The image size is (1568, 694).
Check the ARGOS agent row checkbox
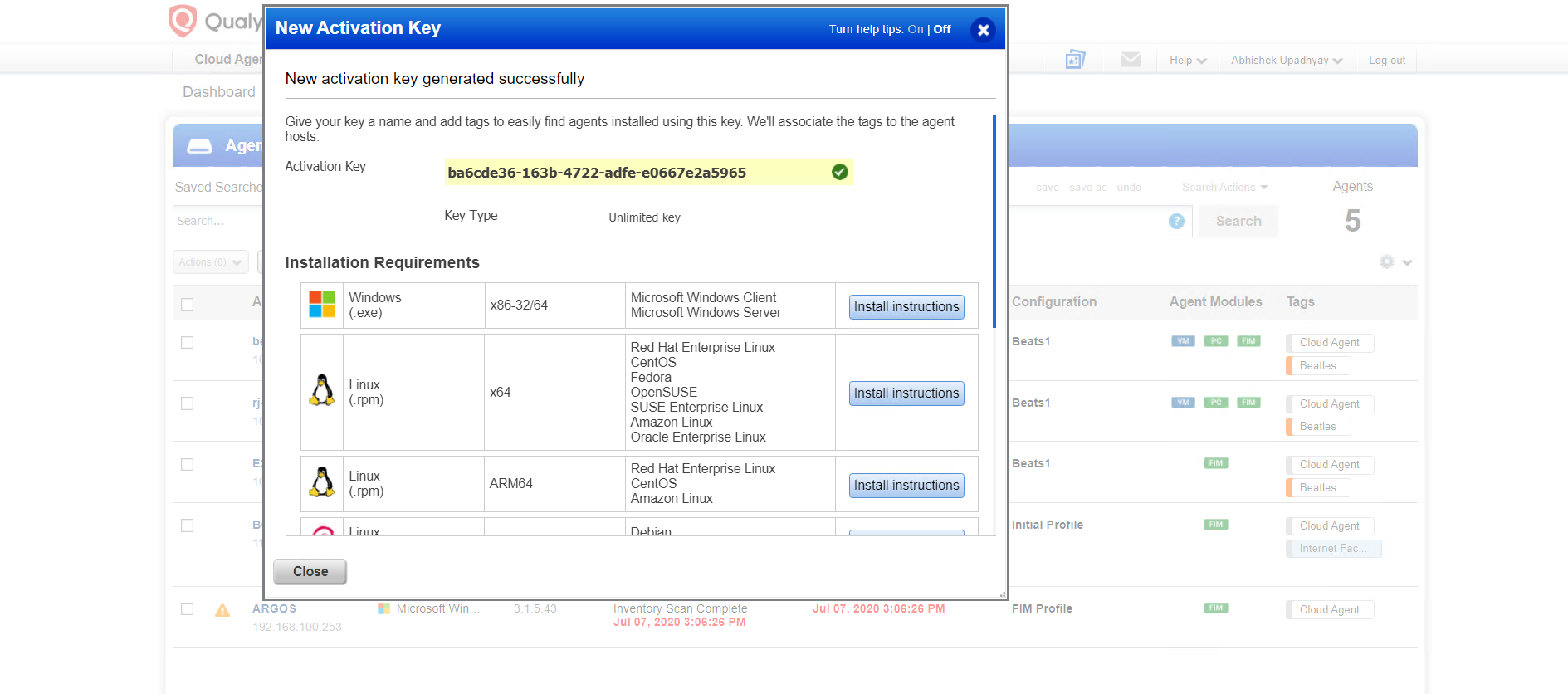(x=188, y=609)
